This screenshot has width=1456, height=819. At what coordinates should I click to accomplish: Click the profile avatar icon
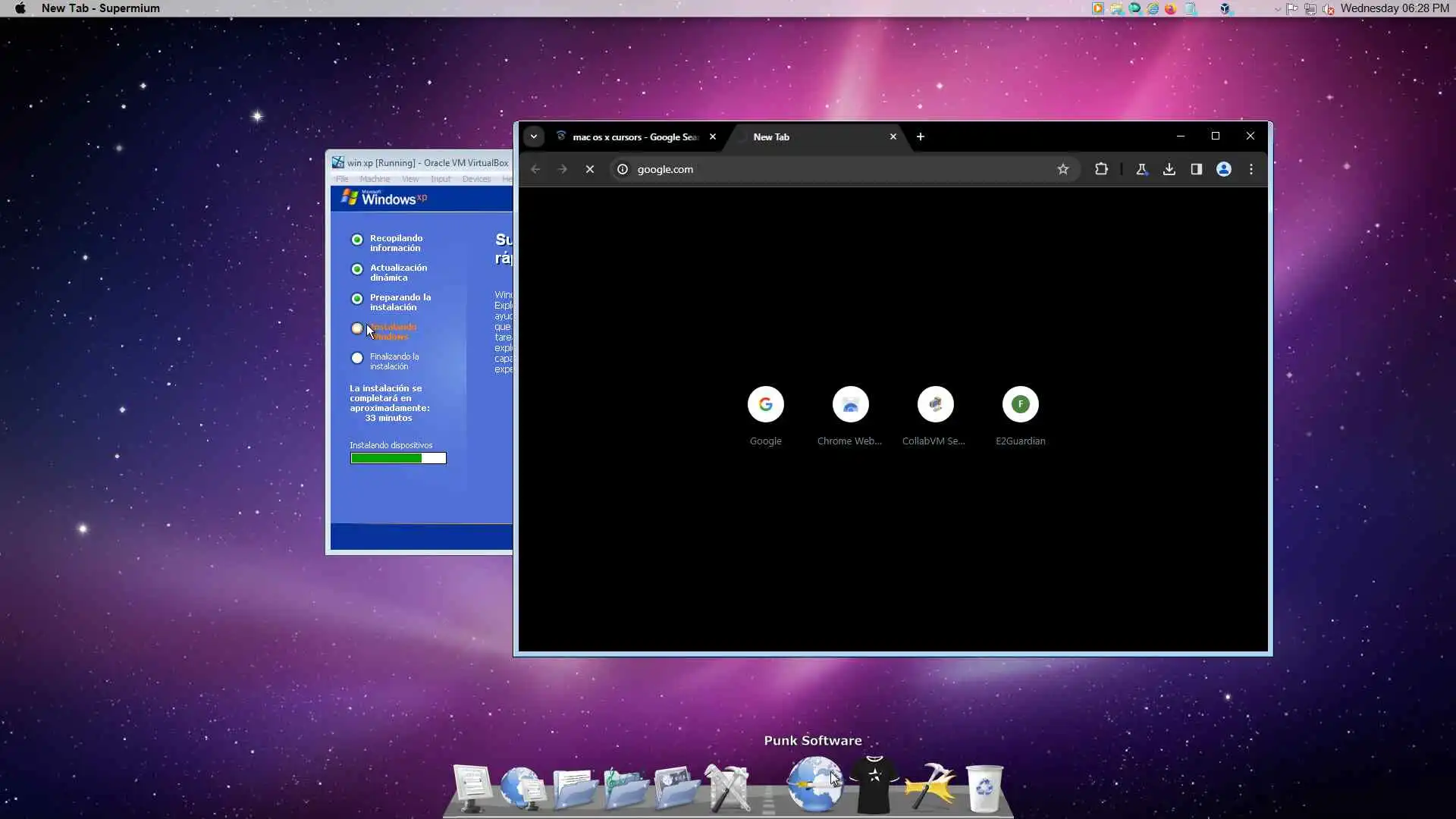1223,169
